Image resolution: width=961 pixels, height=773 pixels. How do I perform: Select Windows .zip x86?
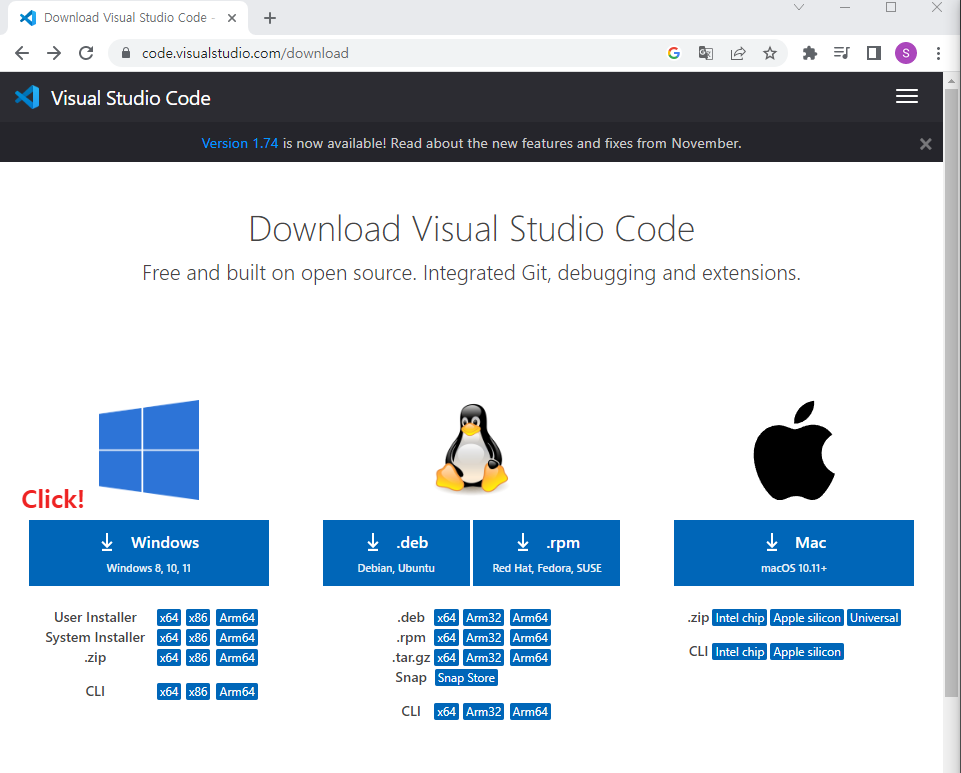[x=198, y=658]
